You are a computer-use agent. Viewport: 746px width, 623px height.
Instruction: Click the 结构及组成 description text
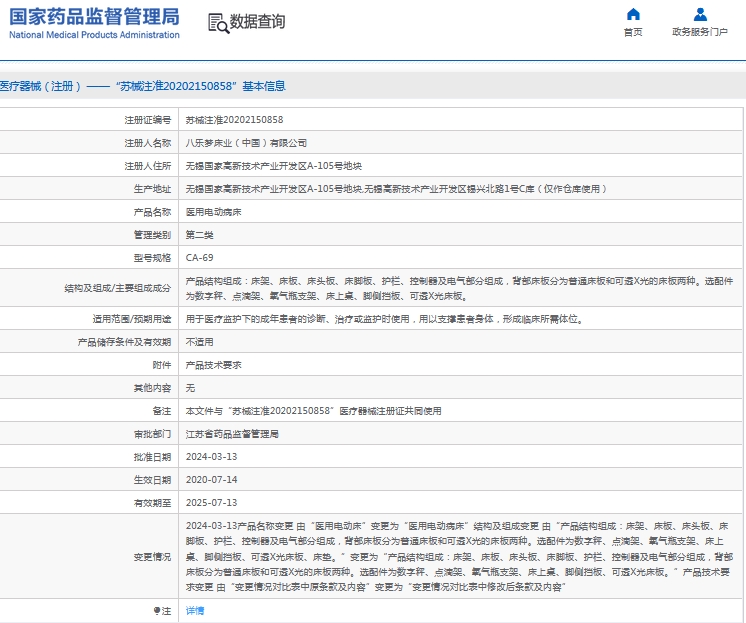click(459, 288)
